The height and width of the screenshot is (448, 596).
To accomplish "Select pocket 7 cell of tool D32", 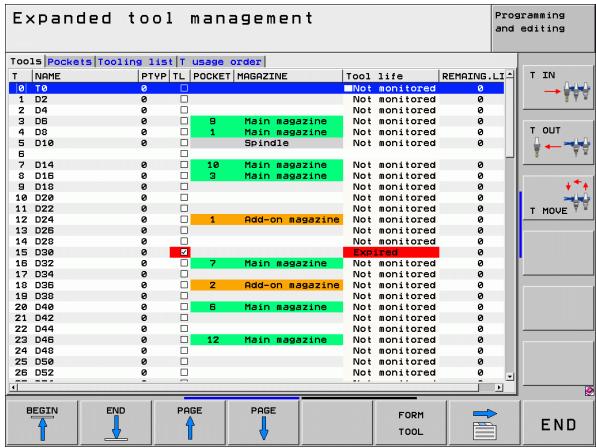I will (x=212, y=263).
